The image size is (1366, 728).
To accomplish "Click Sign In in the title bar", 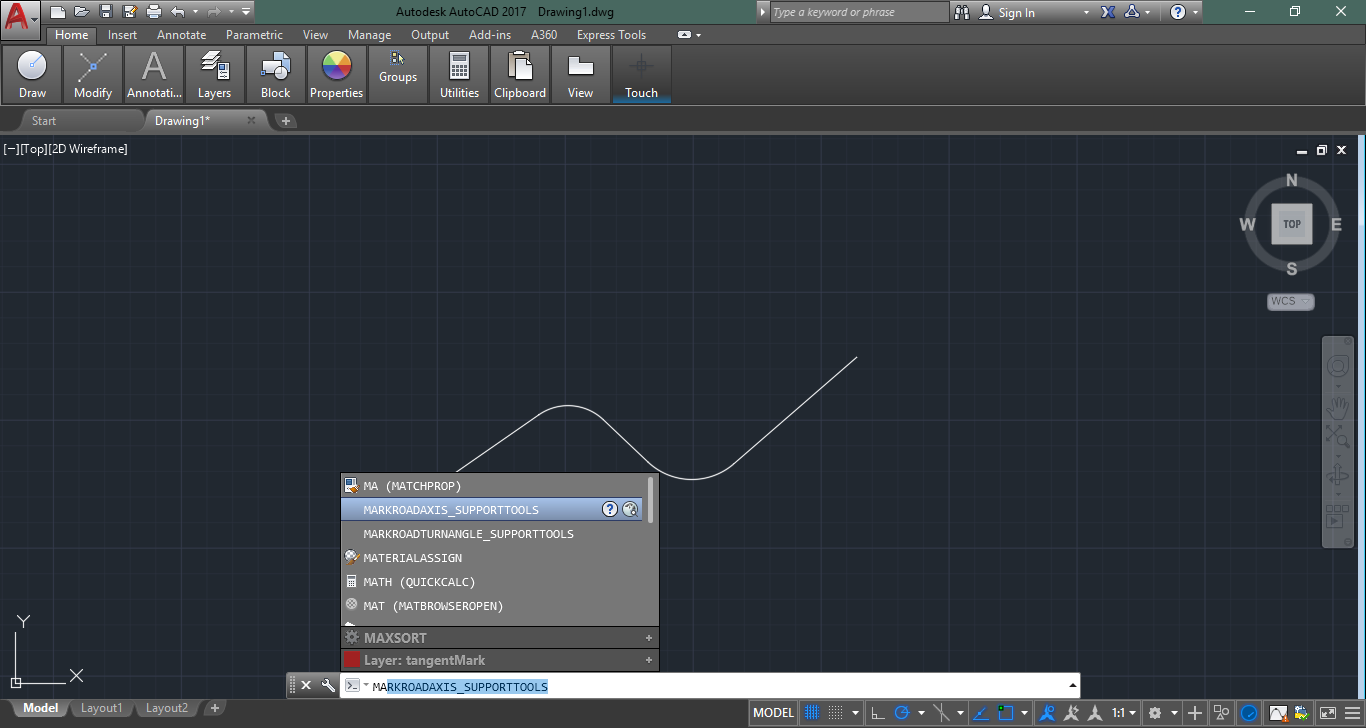I will [x=1016, y=13].
